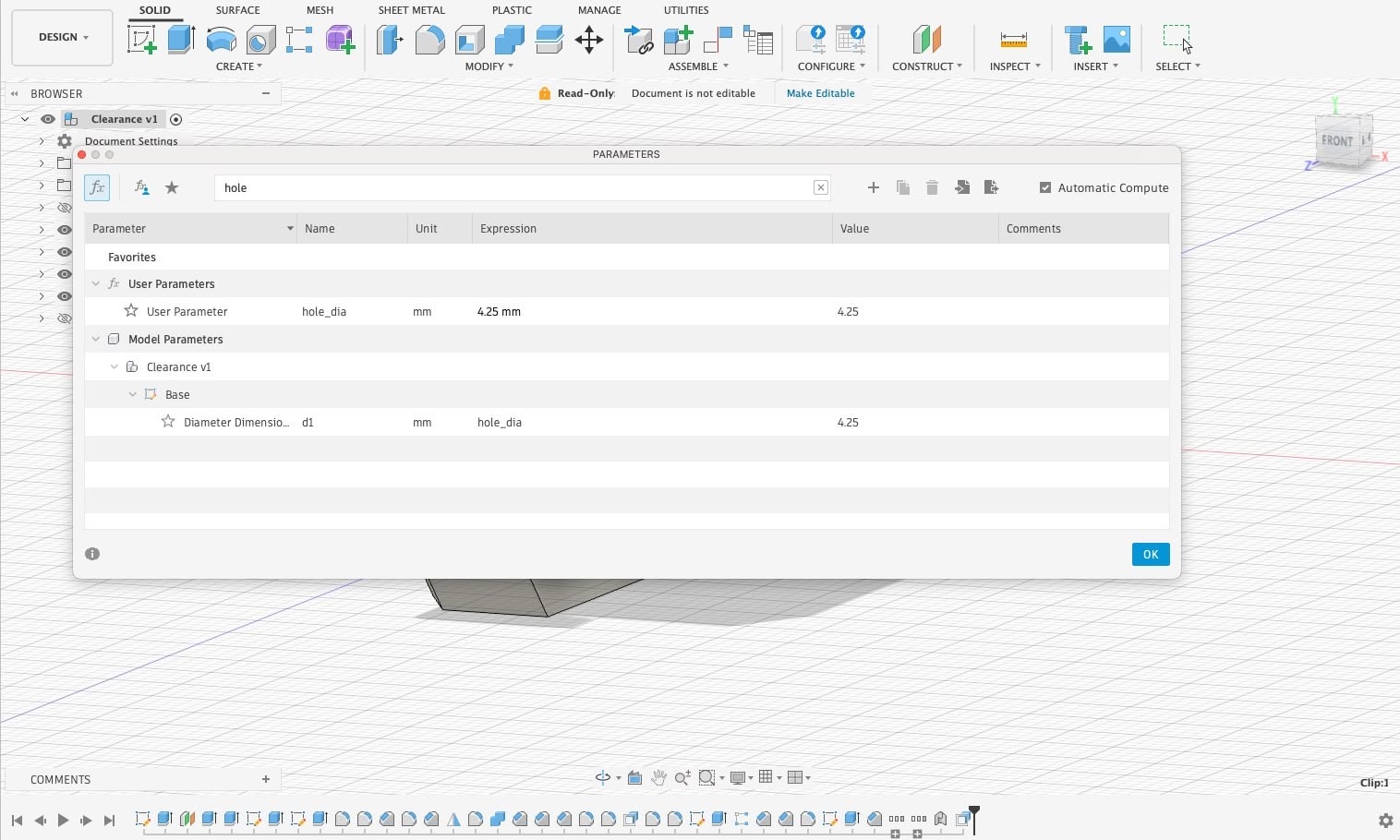This screenshot has width=1400, height=840.
Task: Click the Measure ruler icon
Action: [1013, 40]
